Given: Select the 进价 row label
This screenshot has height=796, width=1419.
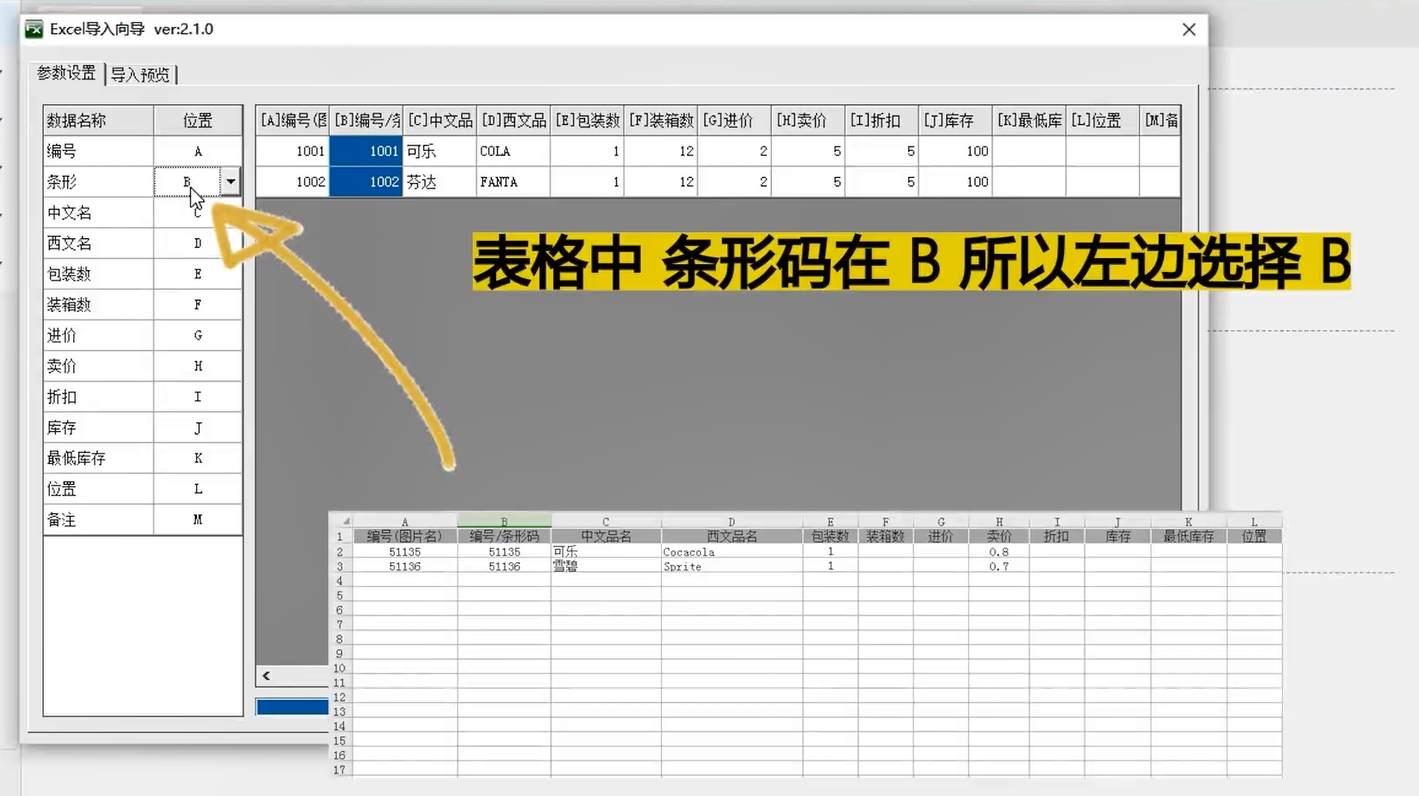Looking at the screenshot, I should (99, 335).
